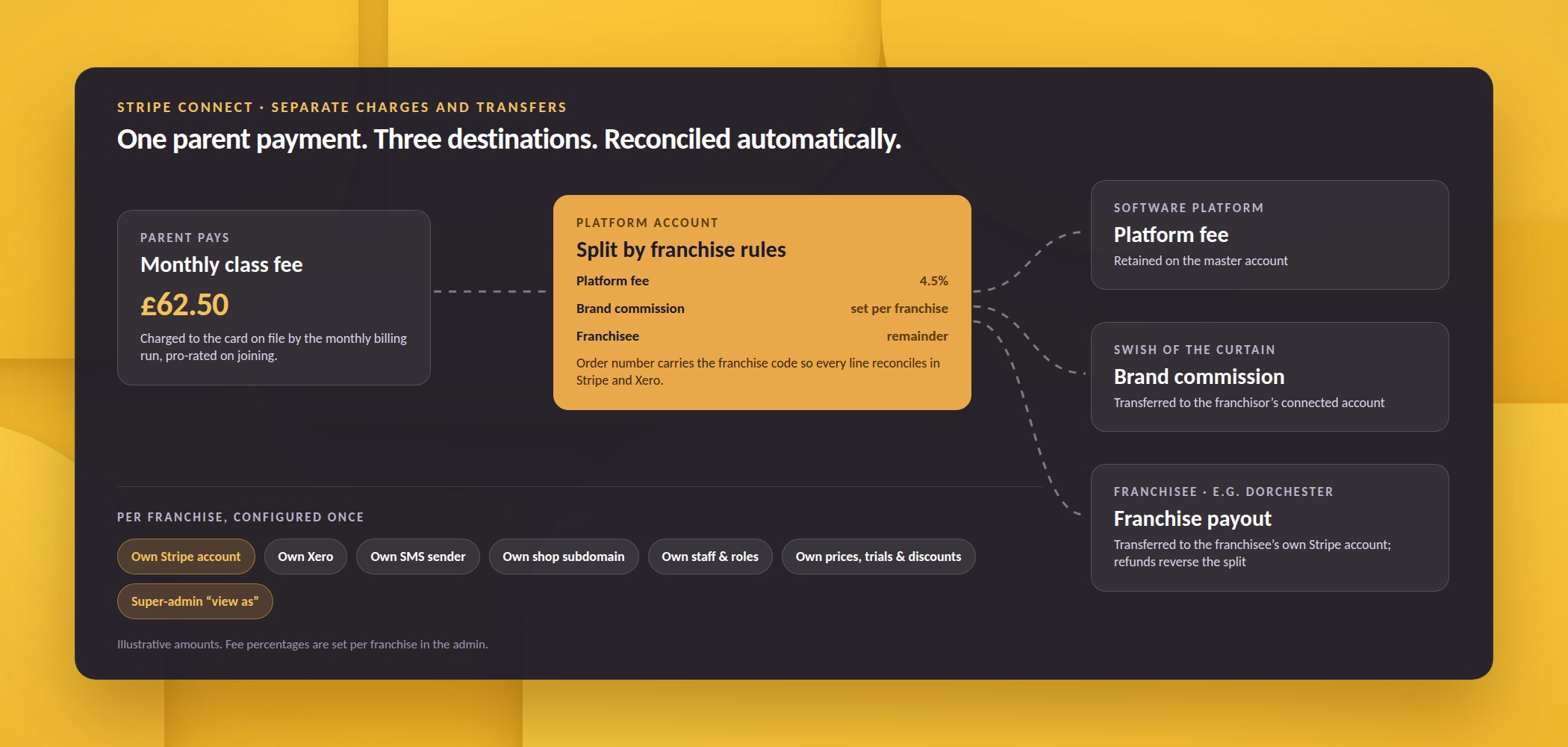Choose the Own SMS sender pill

tap(417, 557)
